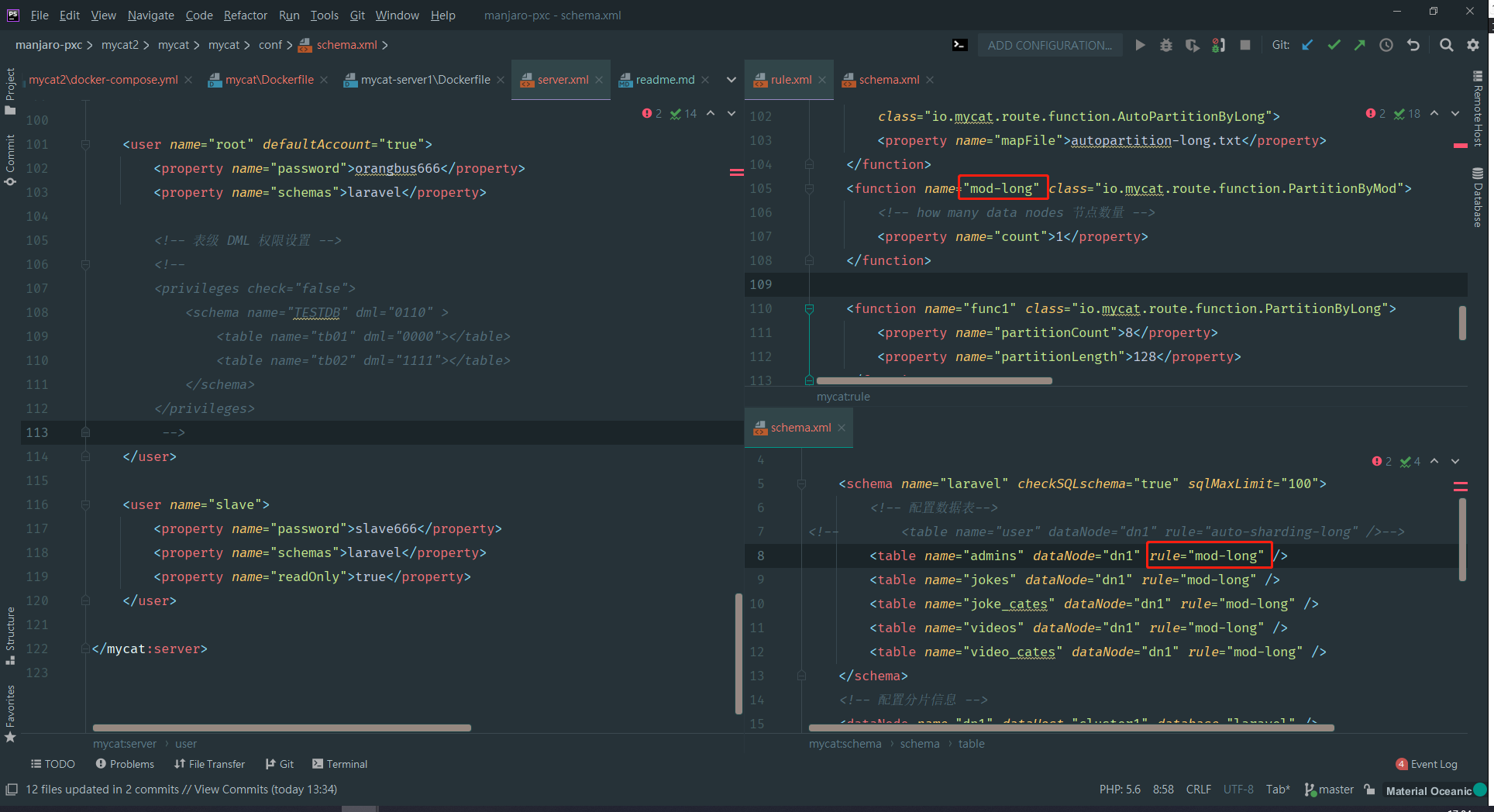
Task: Start debugging with the bug icon
Action: point(1165,45)
